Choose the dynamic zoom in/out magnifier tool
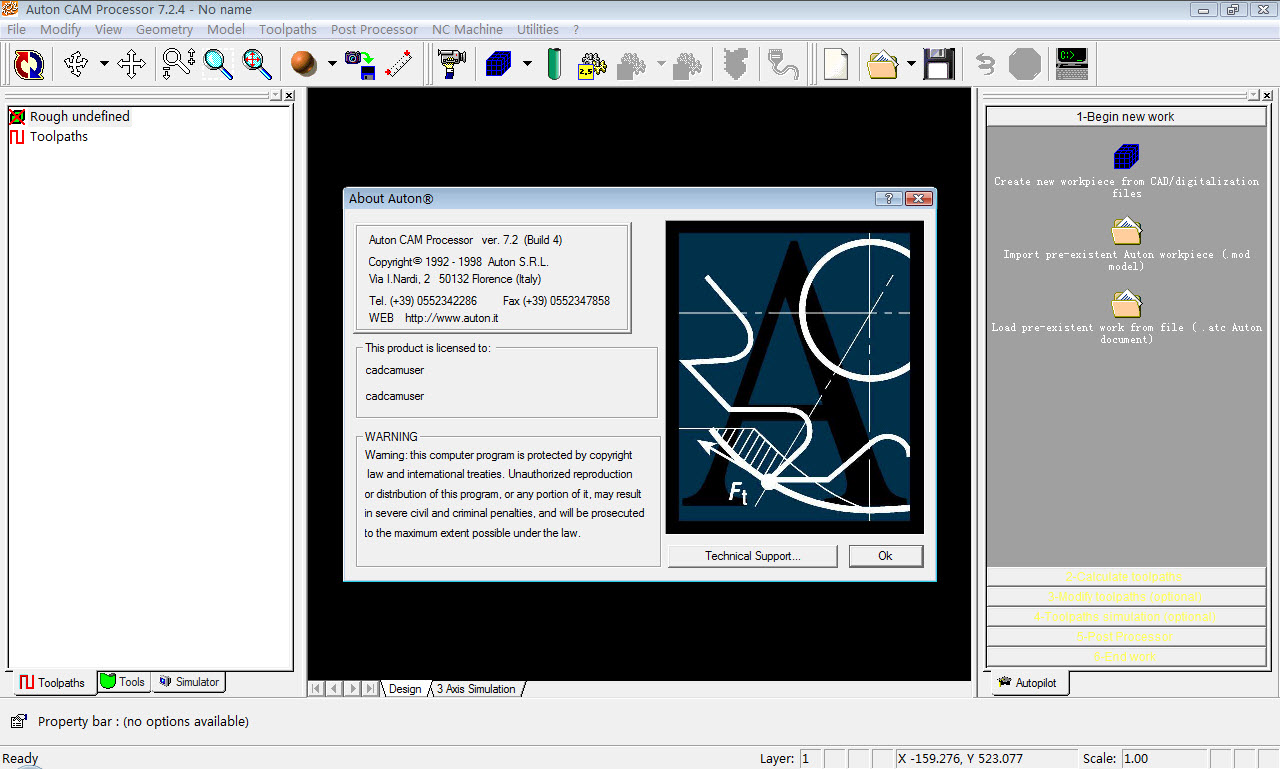1280x769 pixels. pos(179,64)
